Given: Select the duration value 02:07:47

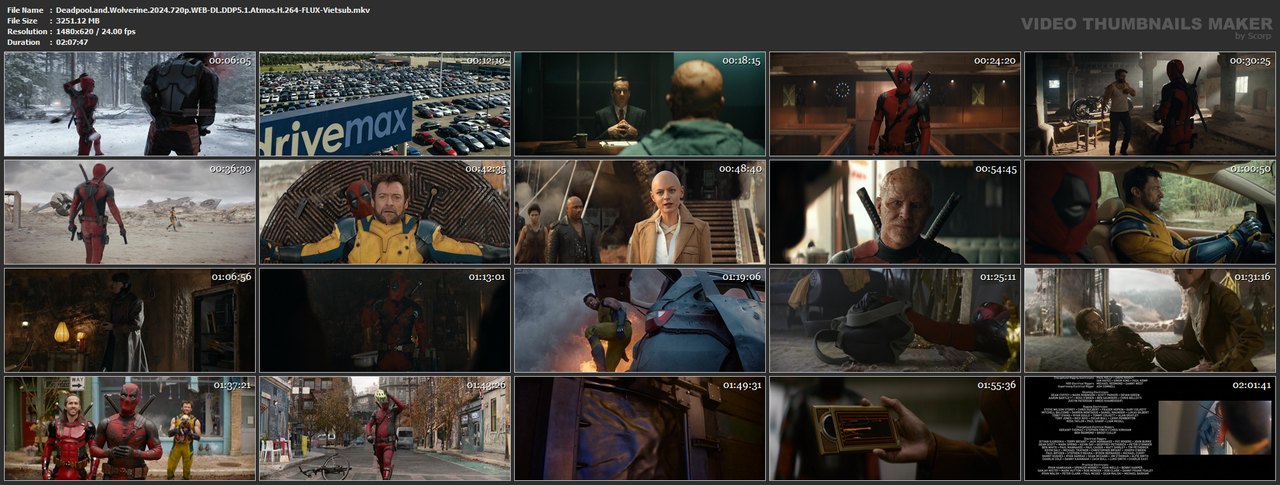Looking at the screenshot, I should [72, 42].
